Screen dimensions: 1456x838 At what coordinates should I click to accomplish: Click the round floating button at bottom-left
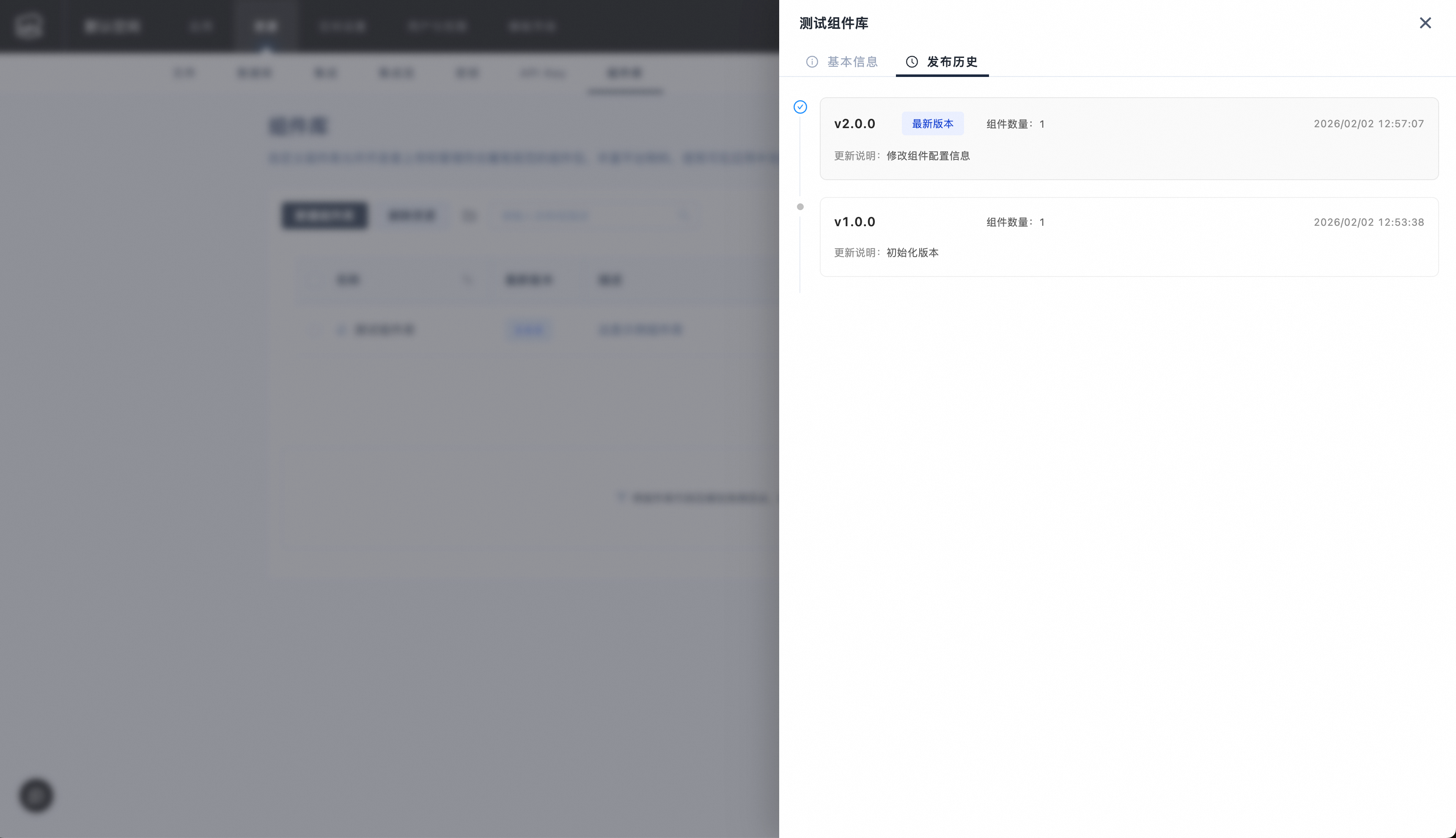36,795
